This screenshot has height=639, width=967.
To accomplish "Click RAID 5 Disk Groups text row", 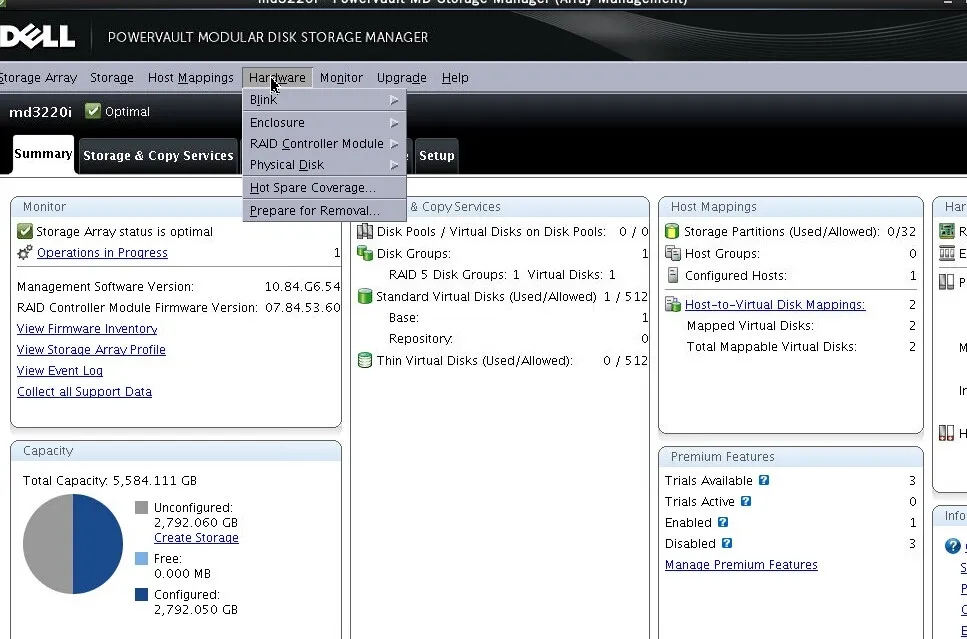I will [502, 274].
